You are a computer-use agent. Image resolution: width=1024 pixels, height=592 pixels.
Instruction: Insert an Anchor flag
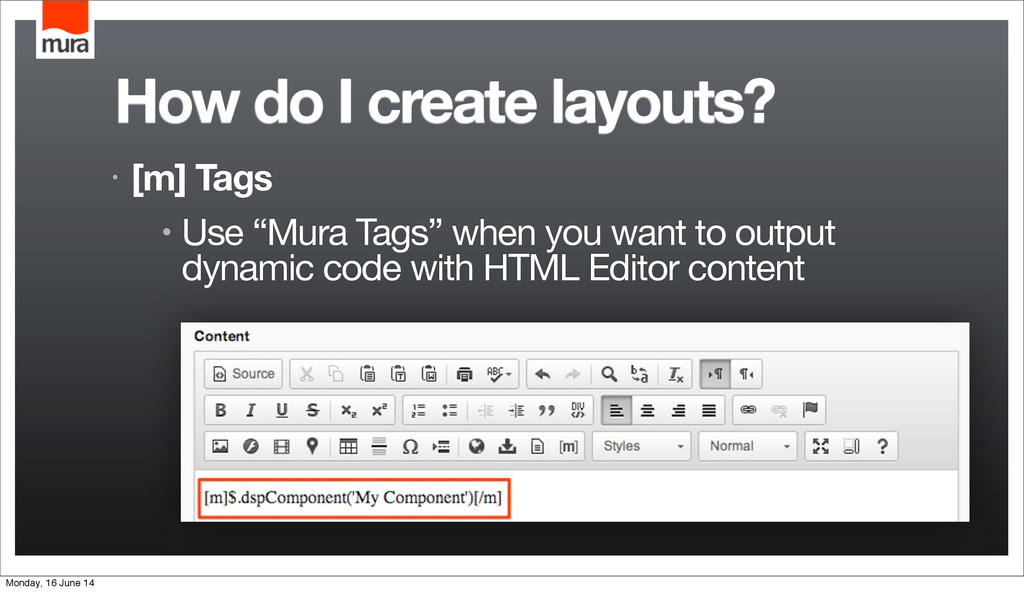[810, 410]
